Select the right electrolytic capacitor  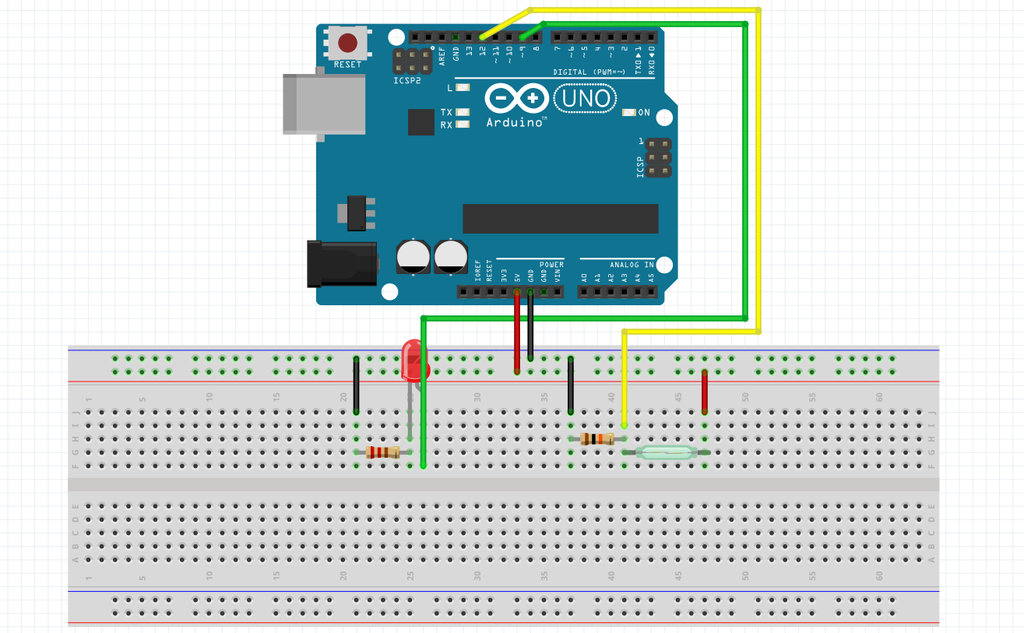pos(451,257)
